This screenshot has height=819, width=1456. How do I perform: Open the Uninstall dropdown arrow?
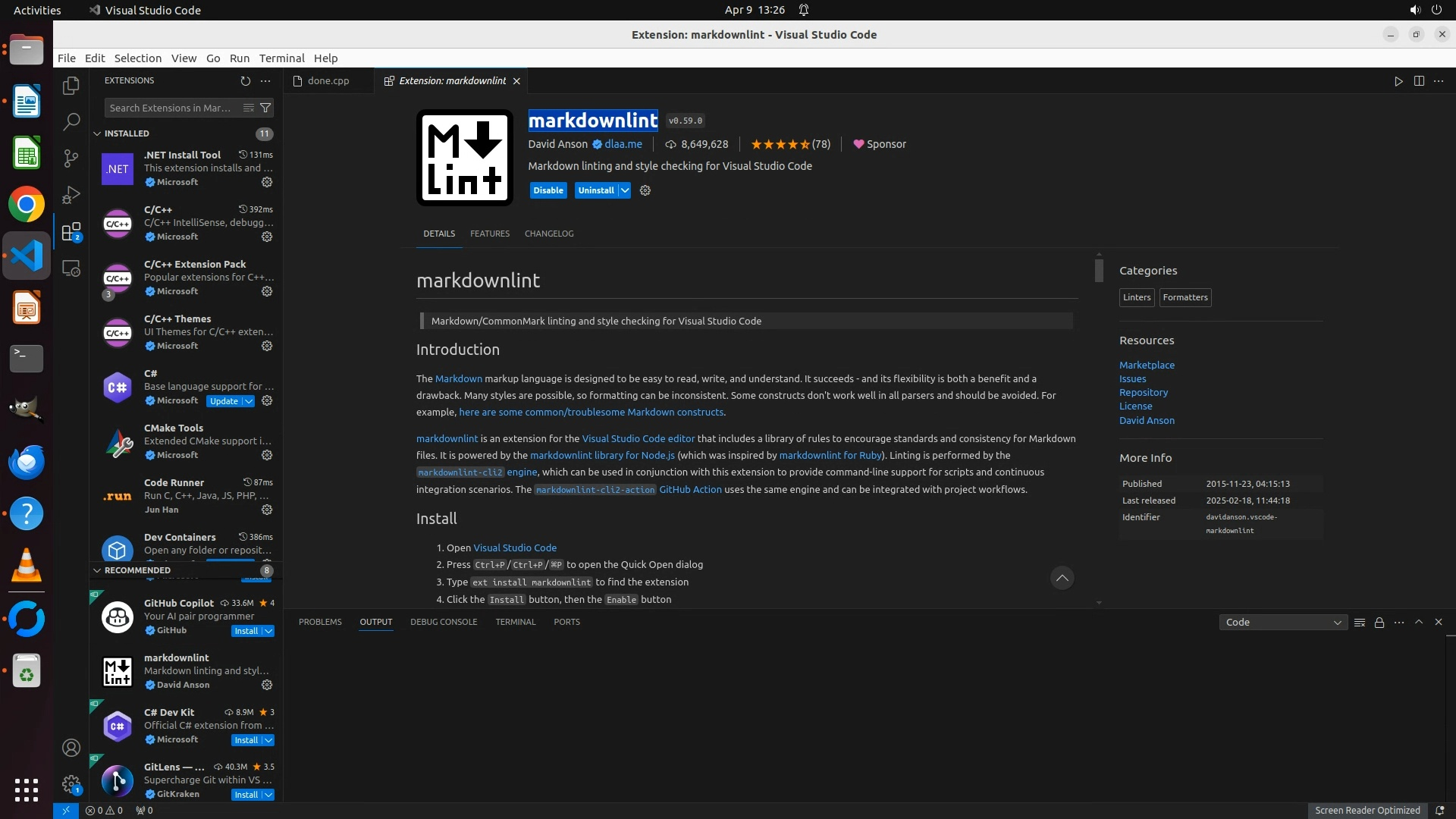pyautogui.click(x=625, y=190)
